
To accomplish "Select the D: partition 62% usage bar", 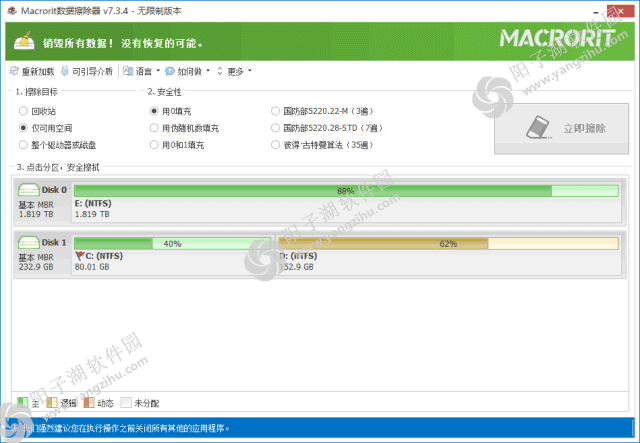I will (448, 243).
